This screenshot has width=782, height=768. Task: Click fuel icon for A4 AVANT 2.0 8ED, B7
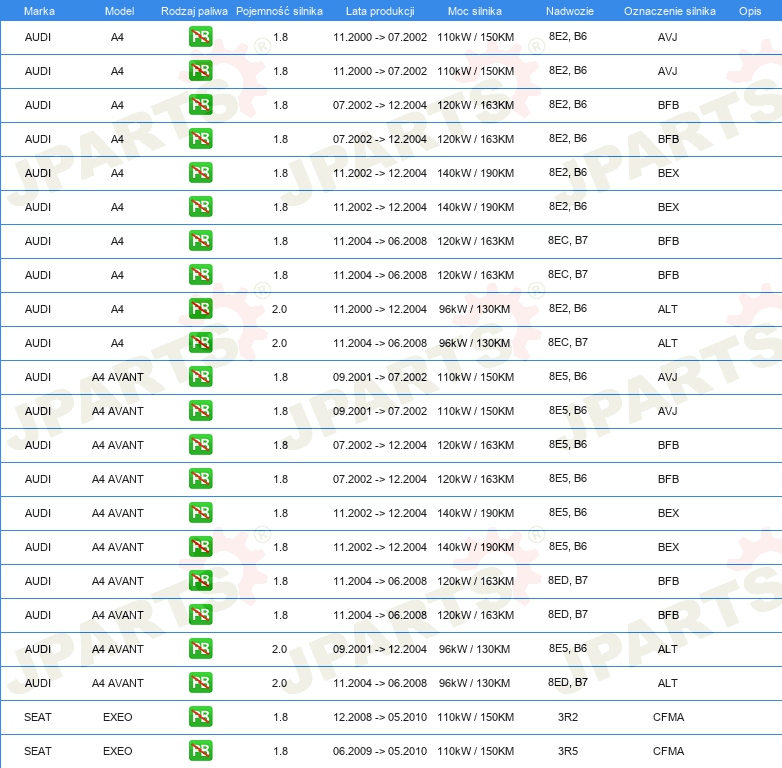tap(200, 683)
